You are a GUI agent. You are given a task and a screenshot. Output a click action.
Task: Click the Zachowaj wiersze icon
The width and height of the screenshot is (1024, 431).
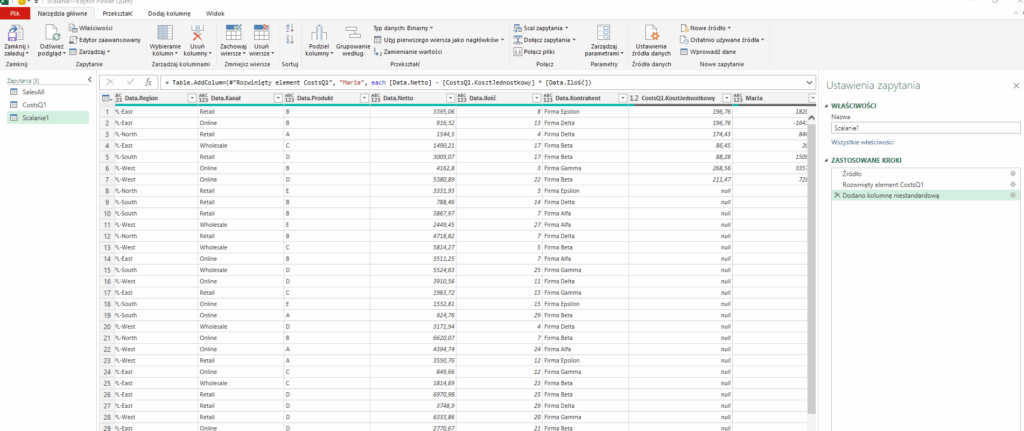point(233,33)
